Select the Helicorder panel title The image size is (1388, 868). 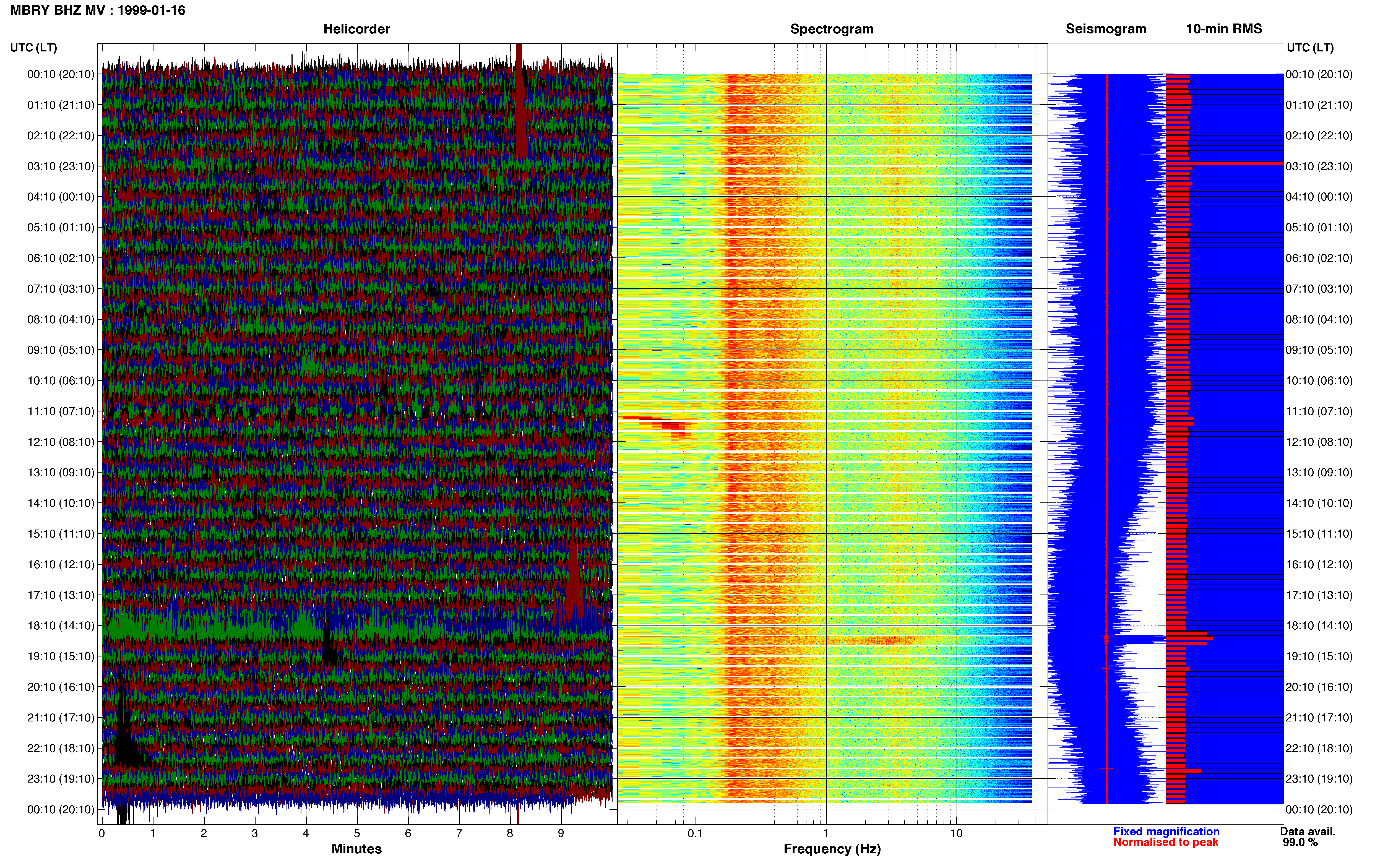click(356, 29)
